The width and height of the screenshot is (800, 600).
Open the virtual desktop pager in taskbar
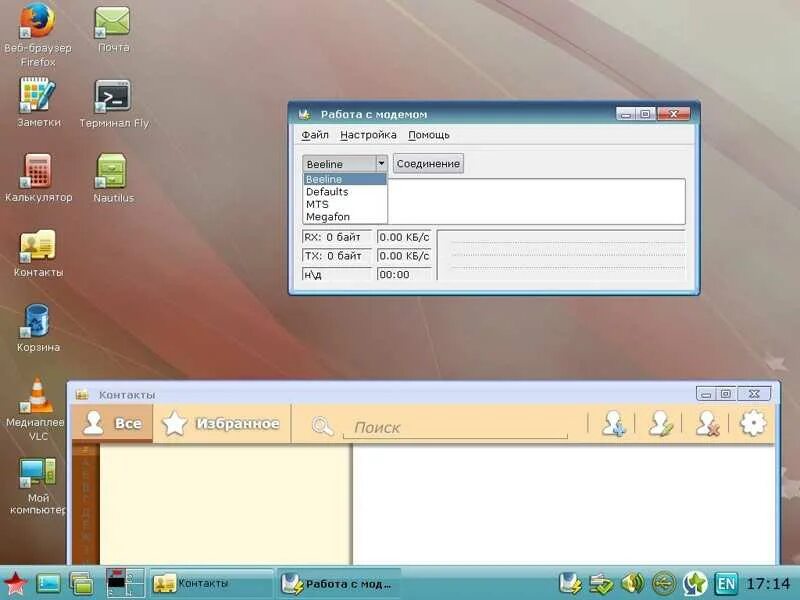125,583
